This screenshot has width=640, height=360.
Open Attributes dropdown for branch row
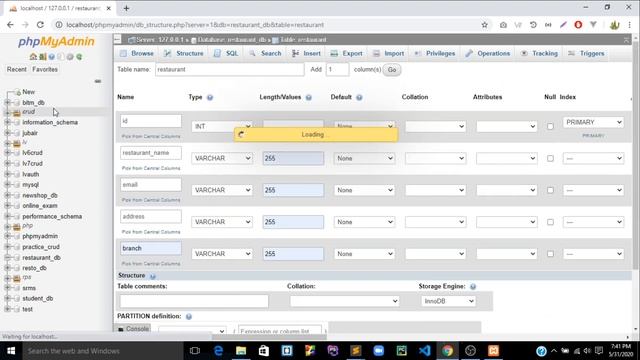point(507,254)
